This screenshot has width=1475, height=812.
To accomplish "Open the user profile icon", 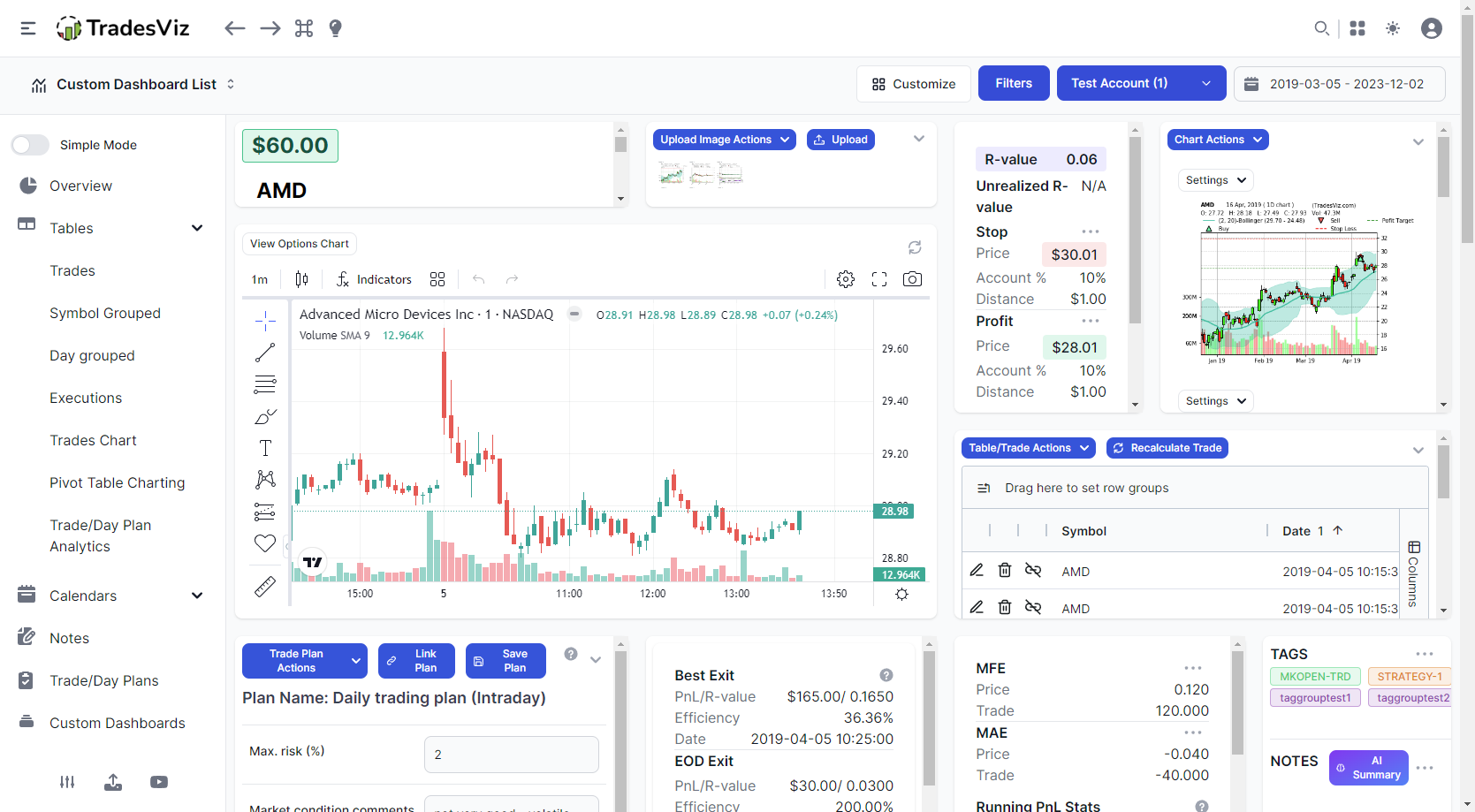I will click(1432, 28).
